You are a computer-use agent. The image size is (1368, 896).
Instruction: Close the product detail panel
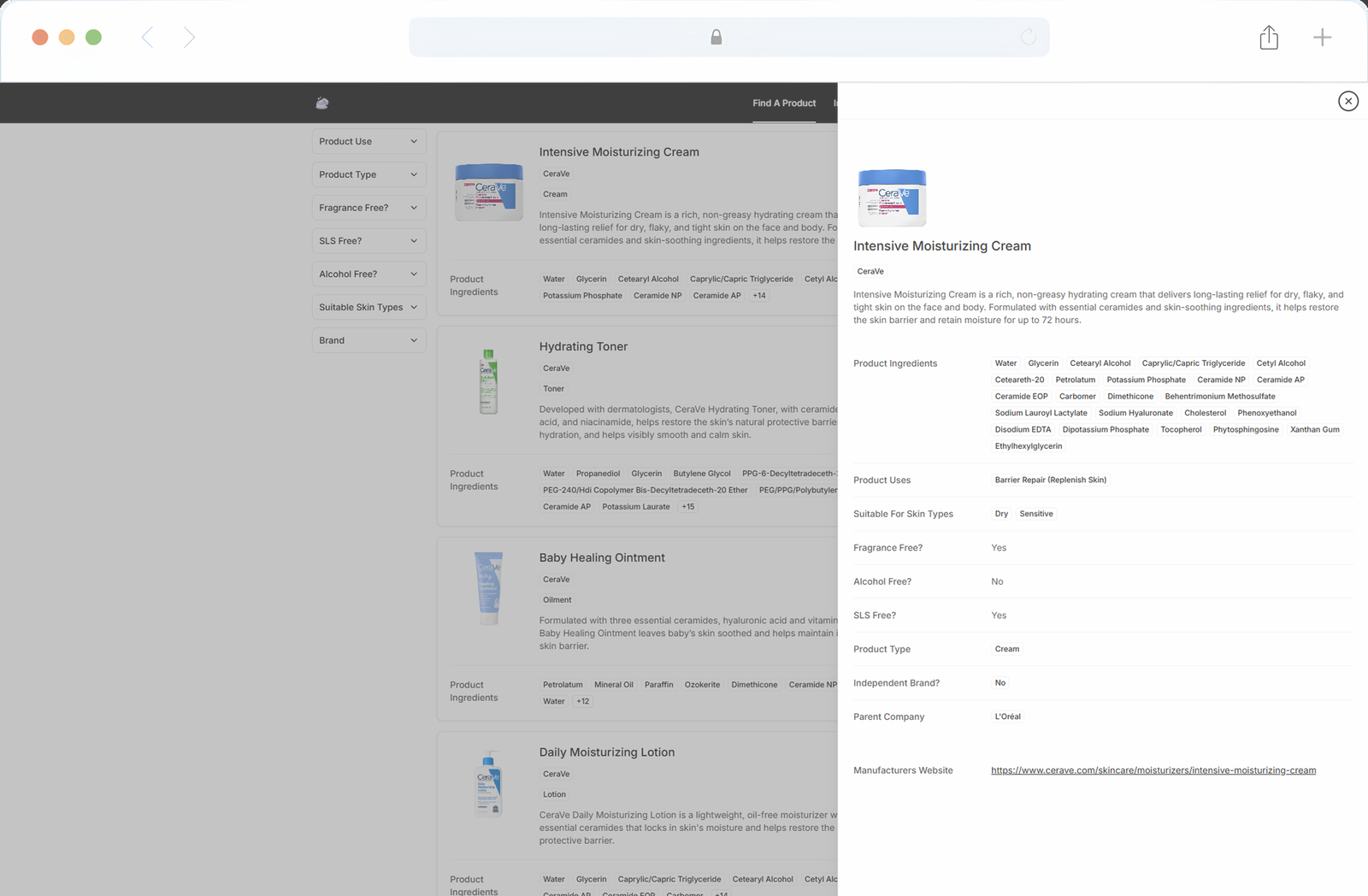1348,101
